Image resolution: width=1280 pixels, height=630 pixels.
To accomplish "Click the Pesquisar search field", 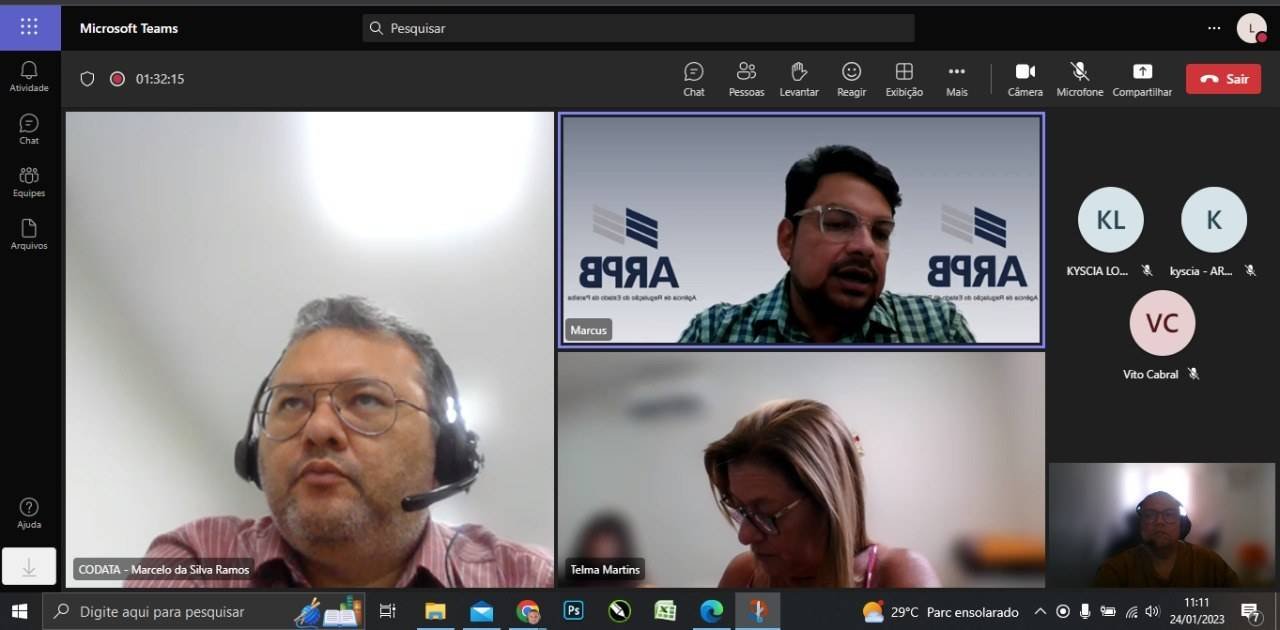I will tap(637, 28).
